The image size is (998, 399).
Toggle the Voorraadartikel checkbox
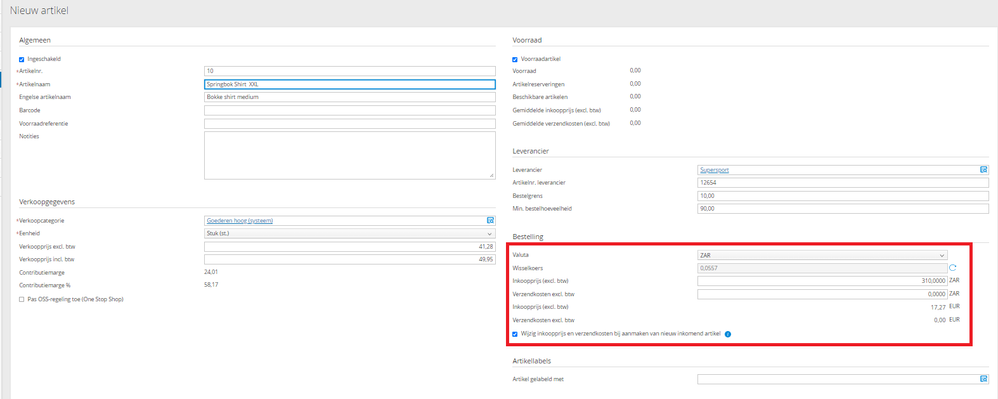tap(515, 59)
